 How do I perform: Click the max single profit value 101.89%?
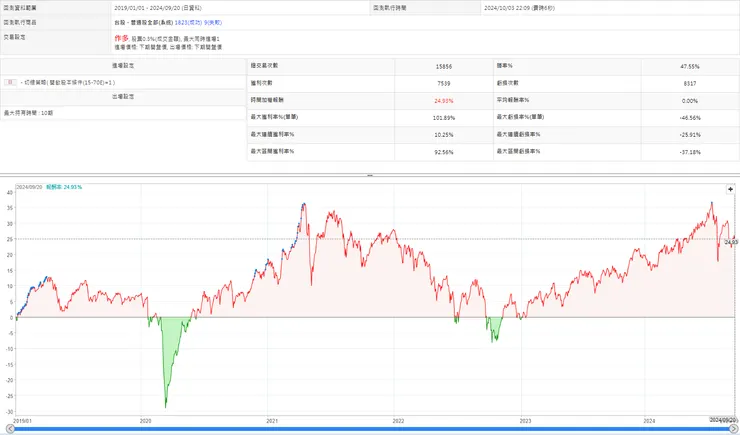[x=444, y=117]
